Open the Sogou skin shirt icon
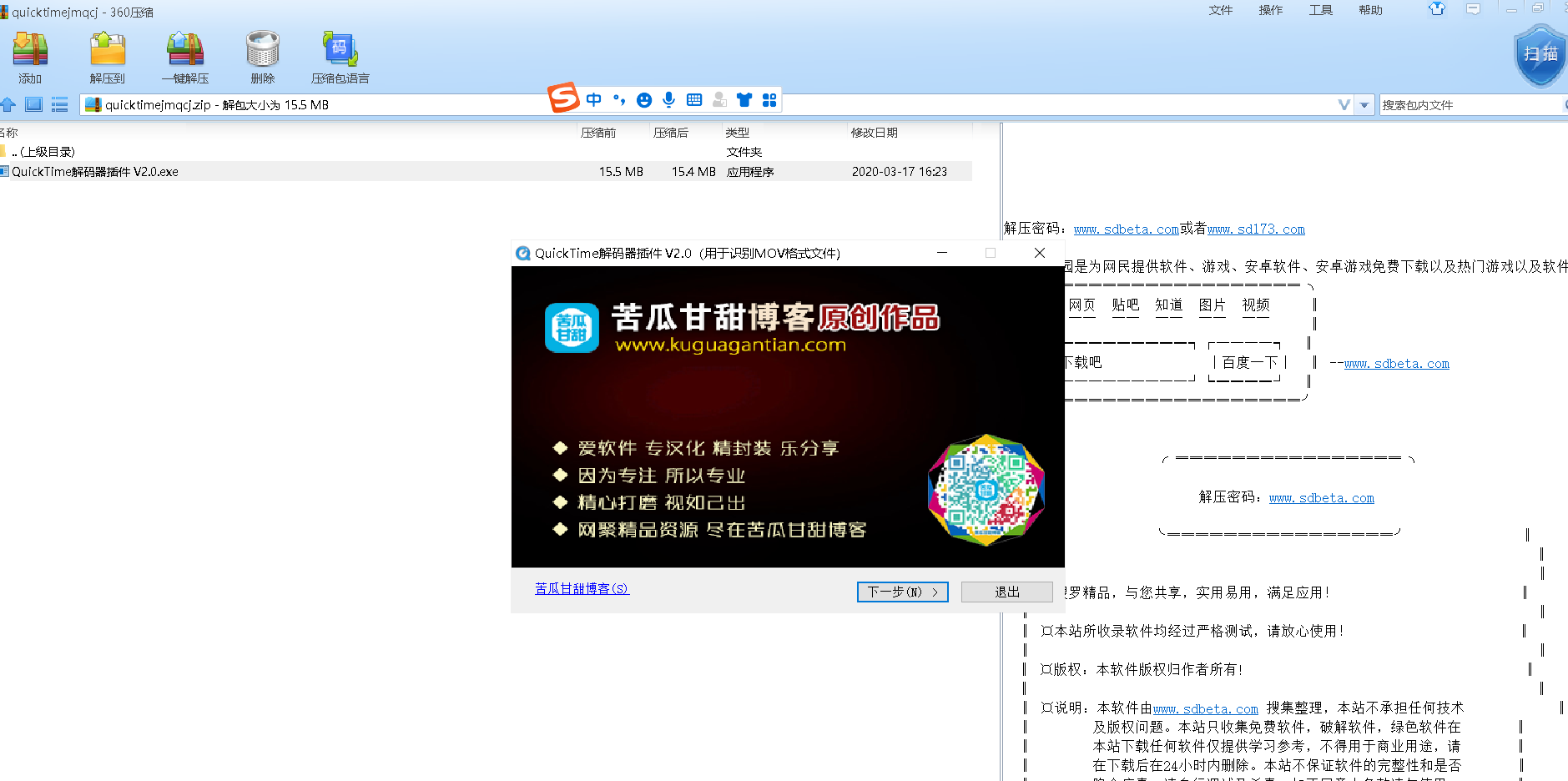Image resolution: width=1568 pixels, height=781 pixels. click(x=744, y=100)
